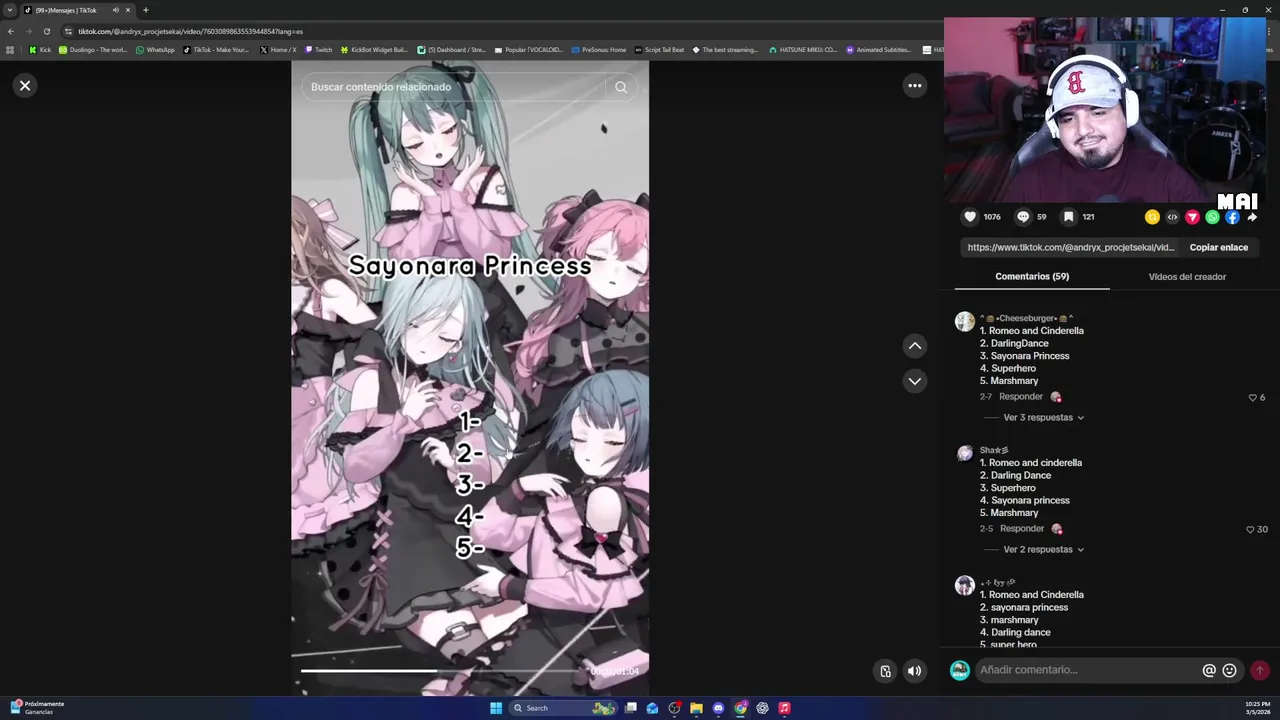This screenshot has width=1280, height=720.
Task: Click the comment bubble icon showing 59
Action: [x=1023, y=217]
